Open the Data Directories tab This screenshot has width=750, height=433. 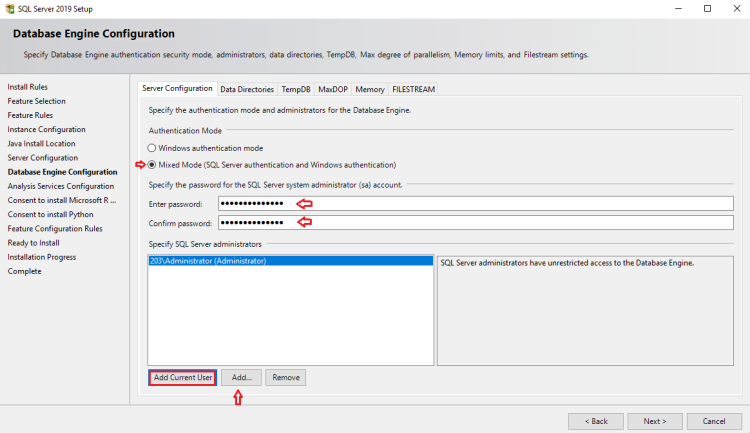pyautogui.click(x=247, y=89)
